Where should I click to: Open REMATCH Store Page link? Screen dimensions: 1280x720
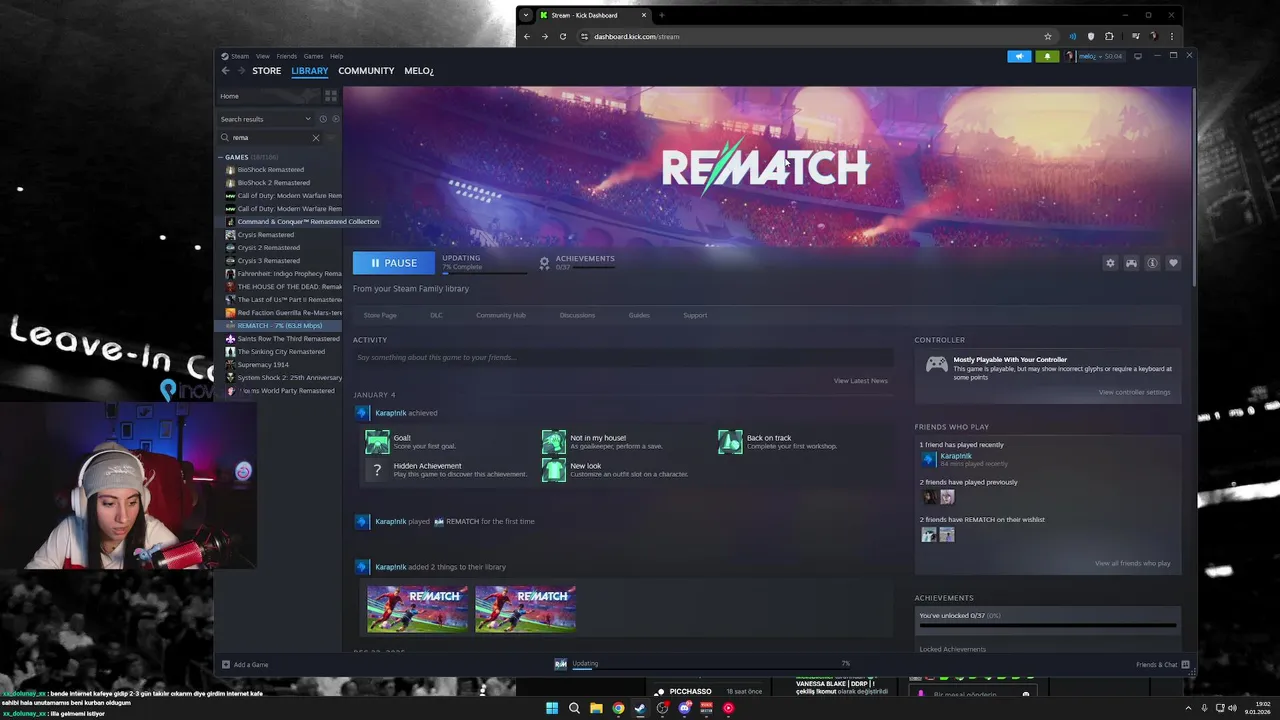click(380, 315)
